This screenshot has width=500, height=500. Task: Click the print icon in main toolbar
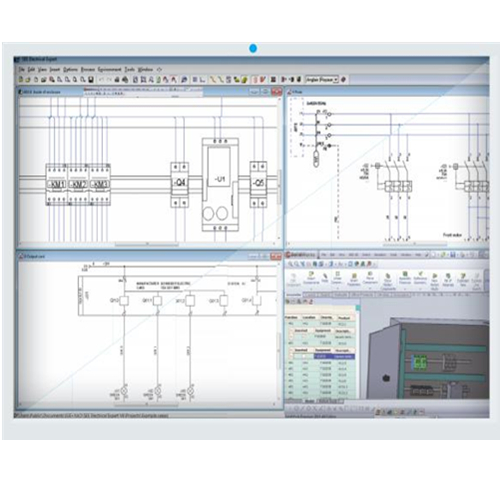click(x=117, y=80)
